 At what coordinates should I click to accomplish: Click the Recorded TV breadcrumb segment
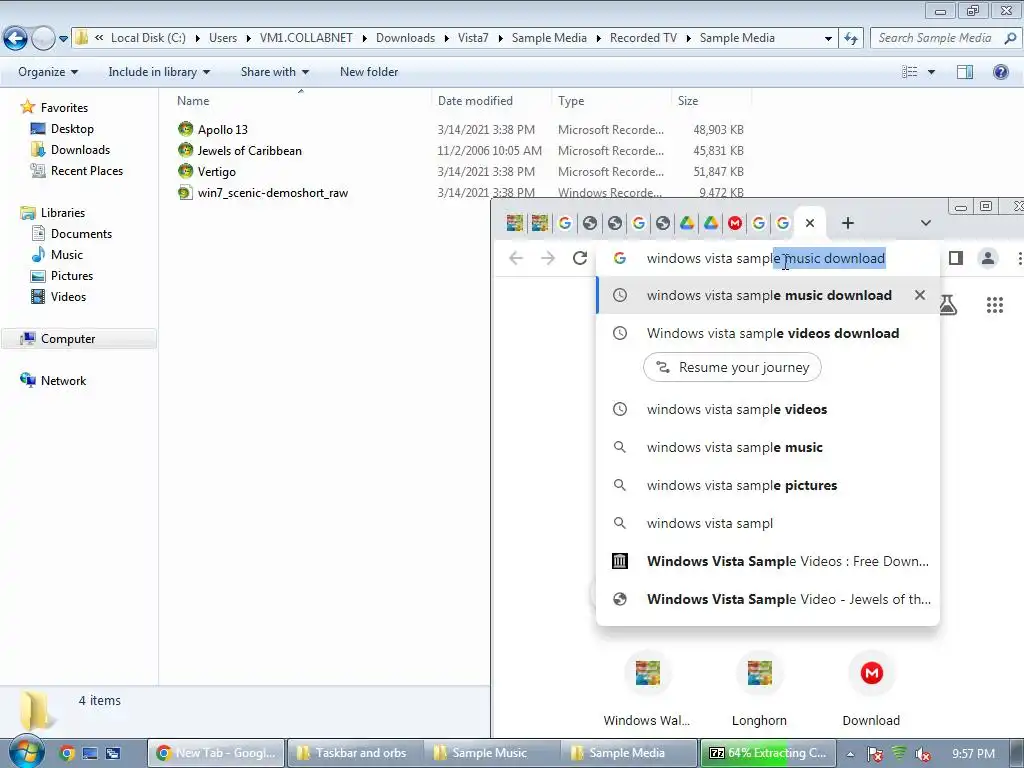[x=643, y=38]
